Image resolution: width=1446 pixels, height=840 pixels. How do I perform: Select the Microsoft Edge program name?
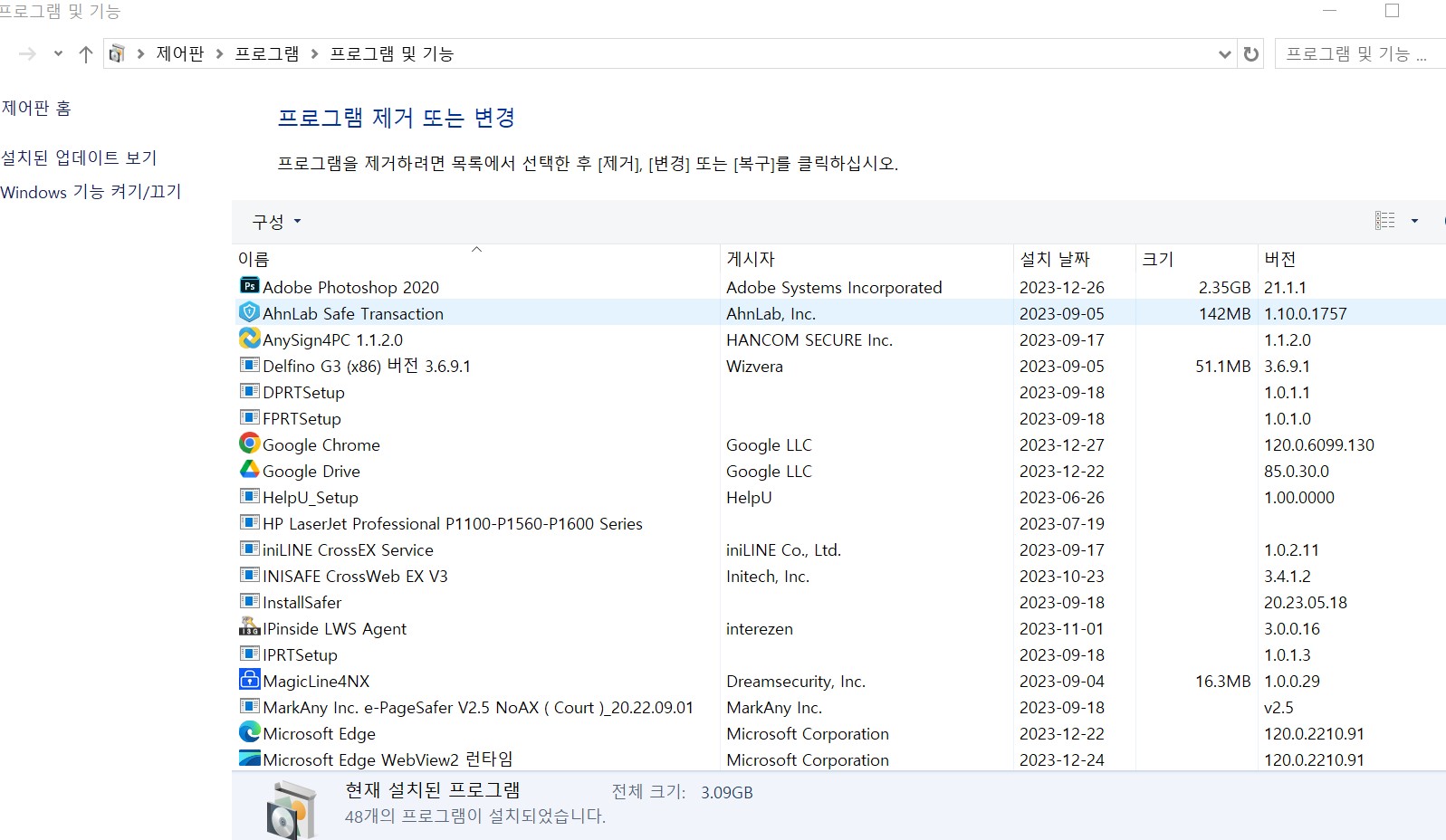(x=319, y=733)
